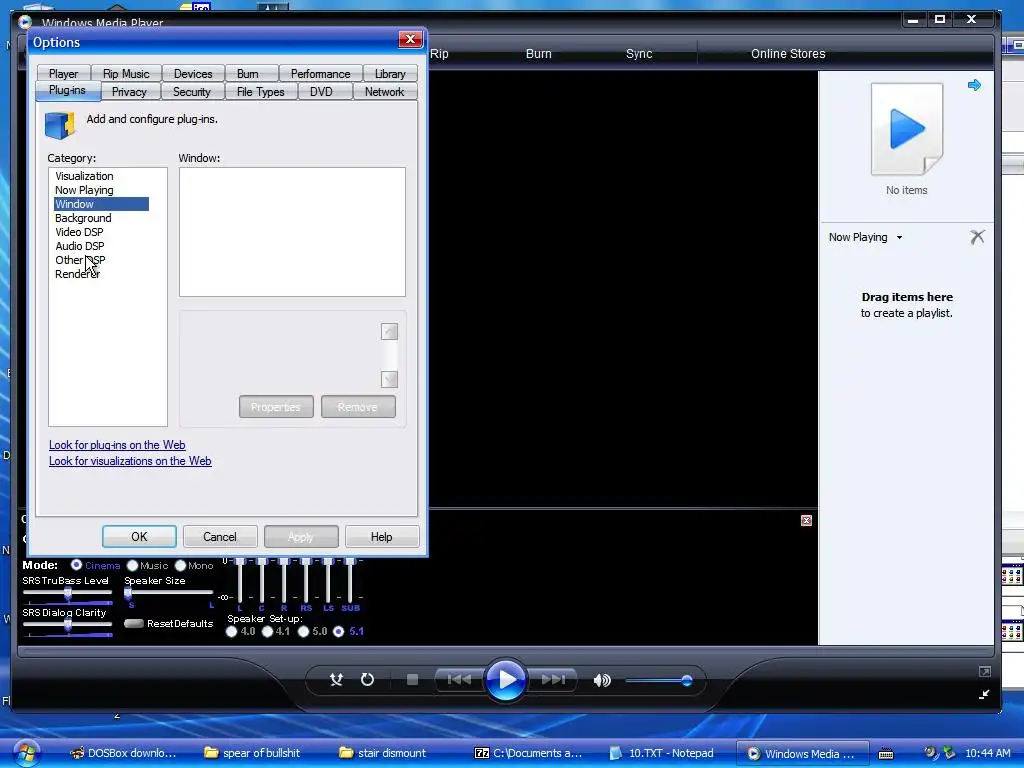The height and width of the screenshot is (768, 1024).
Task: Open the File Types tab
Action: pos(261,92)
